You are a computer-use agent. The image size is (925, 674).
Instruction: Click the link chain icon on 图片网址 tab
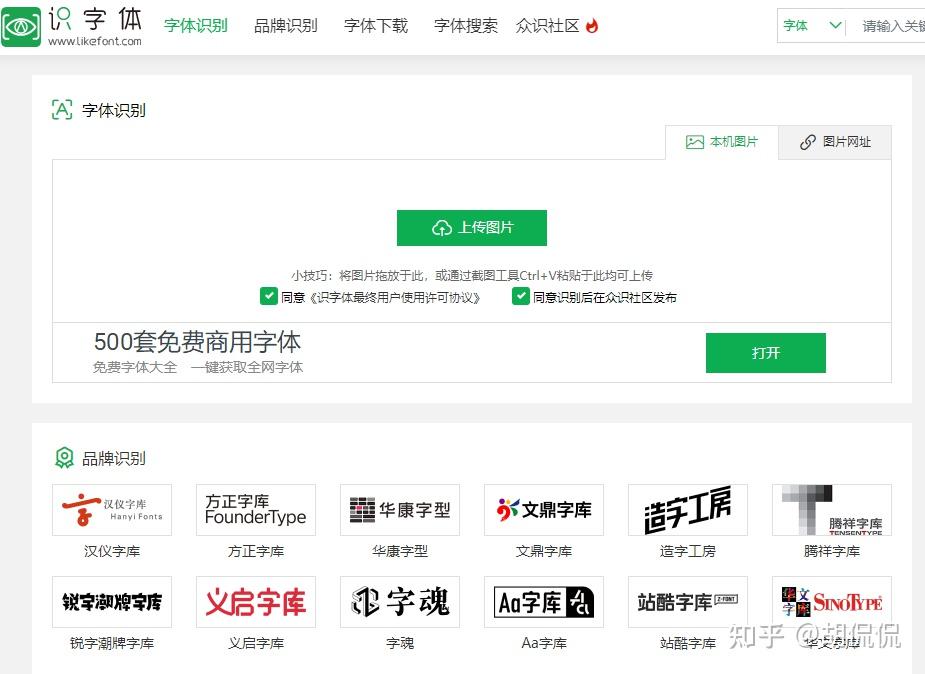(x=808, y=142)
